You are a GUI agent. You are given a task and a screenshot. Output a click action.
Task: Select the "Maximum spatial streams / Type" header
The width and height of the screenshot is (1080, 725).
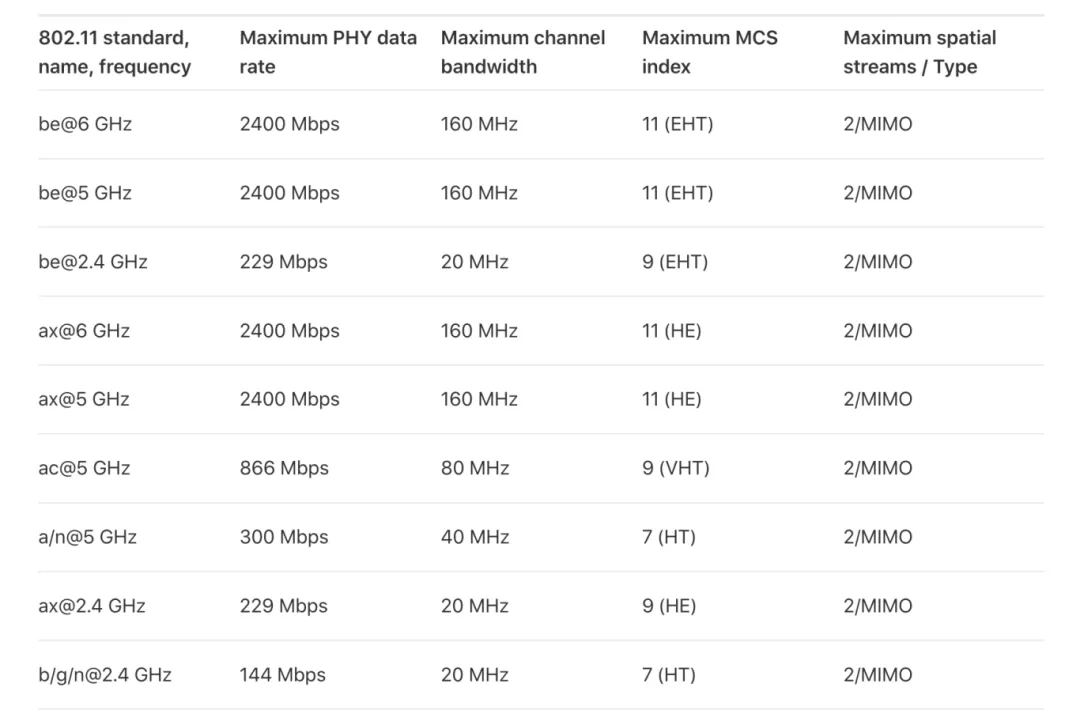click(920, 52)
